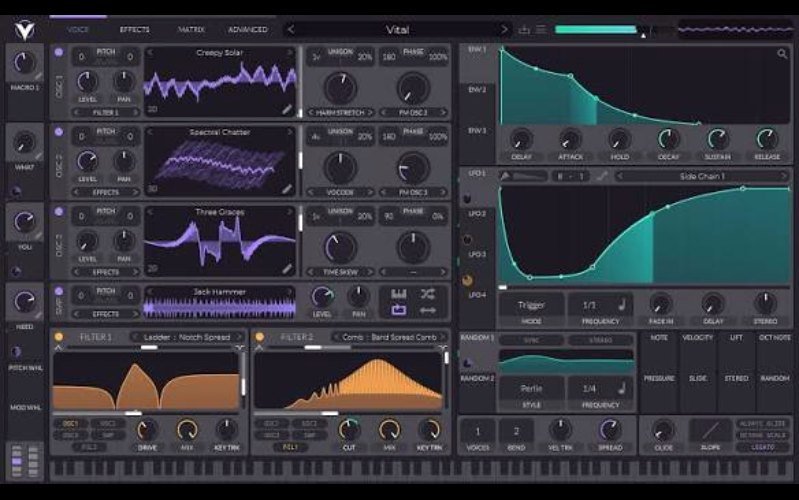Disable Filter 2 with its power button

click(260, 337)
